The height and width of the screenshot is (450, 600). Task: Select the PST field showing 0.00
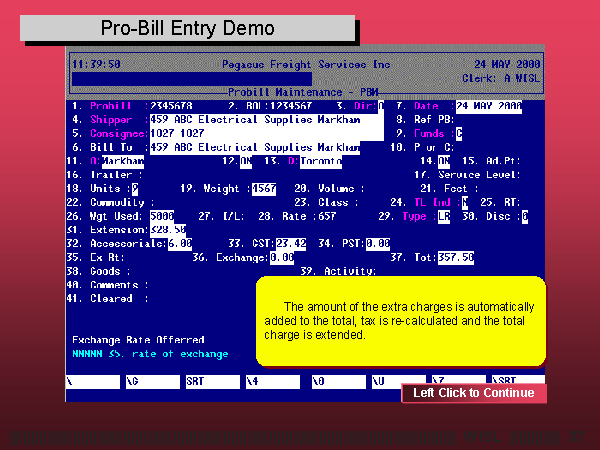378,243
